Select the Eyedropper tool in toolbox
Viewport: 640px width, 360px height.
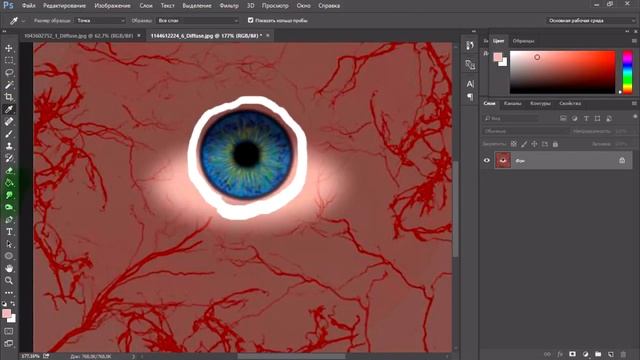click(x=9, y=109)
